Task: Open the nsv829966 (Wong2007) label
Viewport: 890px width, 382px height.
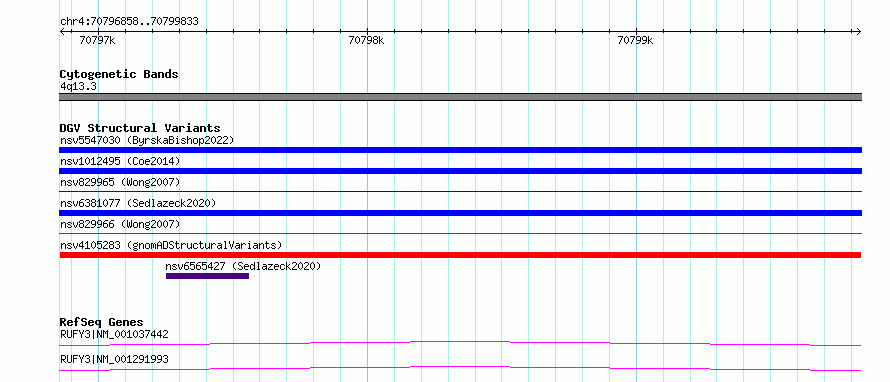Action: pos(120,224)
